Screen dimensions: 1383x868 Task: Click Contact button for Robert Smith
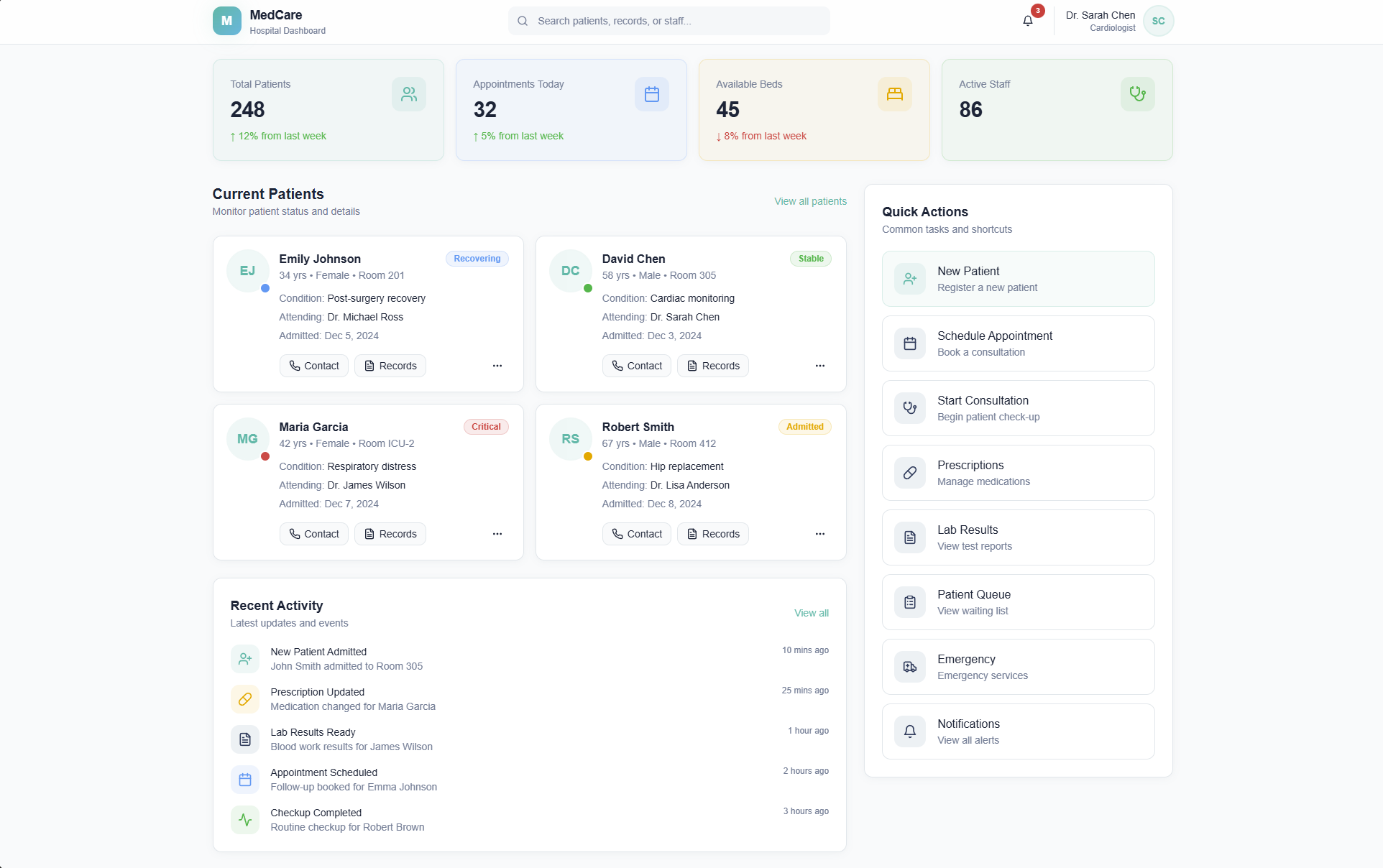(x=636, y=534)
